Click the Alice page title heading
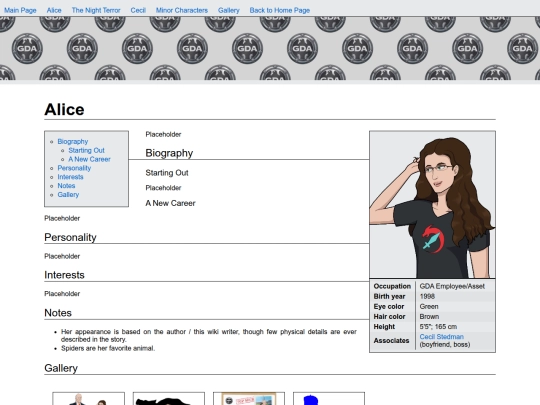The image size is (540, 405). coord(64,110)
